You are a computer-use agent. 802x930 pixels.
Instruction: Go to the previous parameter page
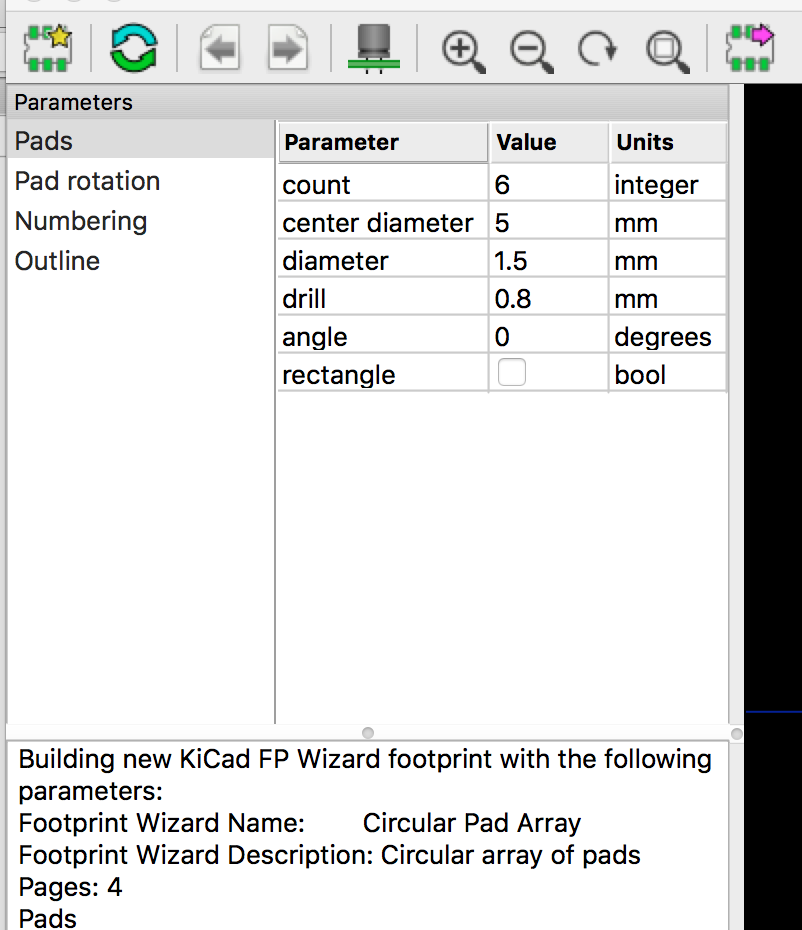click(x=220, y=48)
